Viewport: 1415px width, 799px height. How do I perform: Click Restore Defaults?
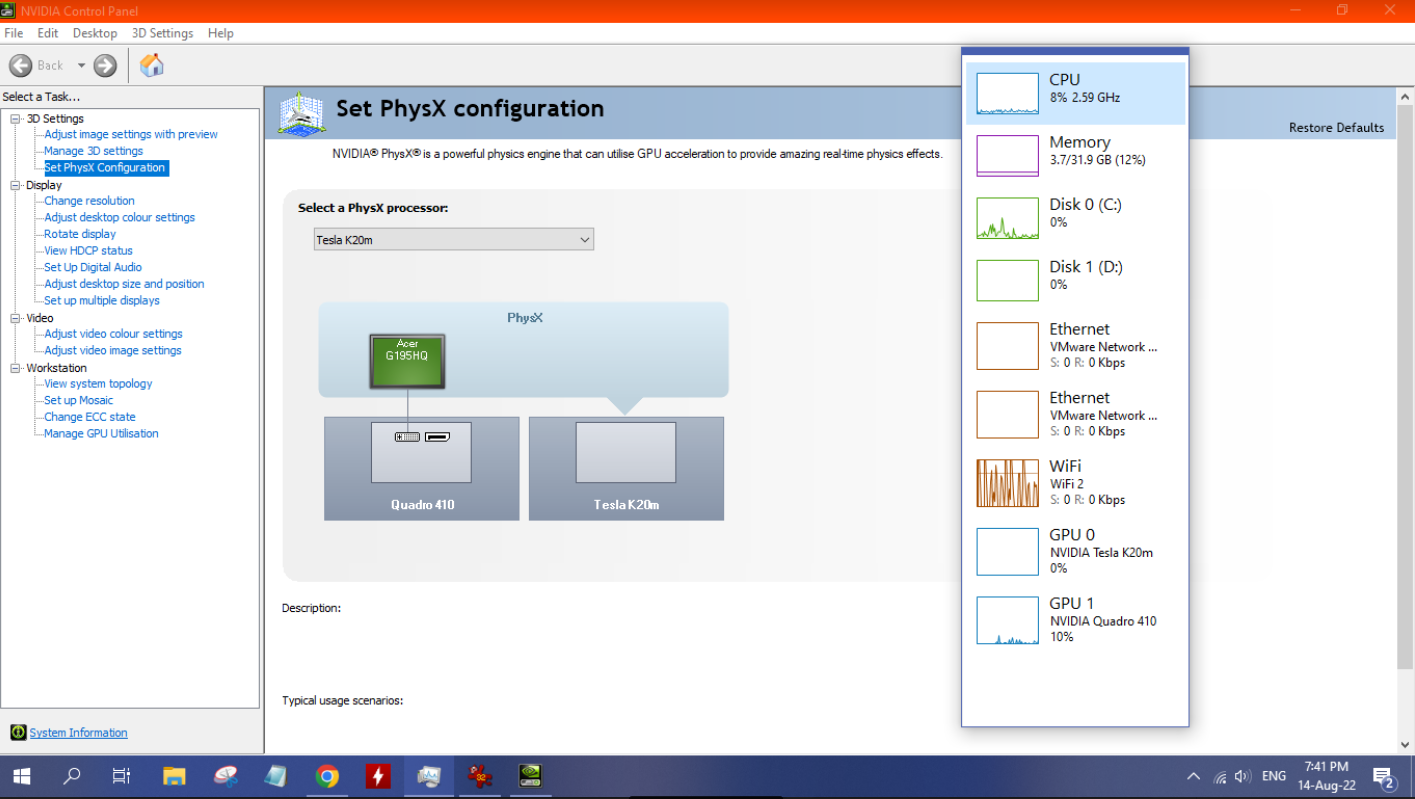[x=1336, y=128]
